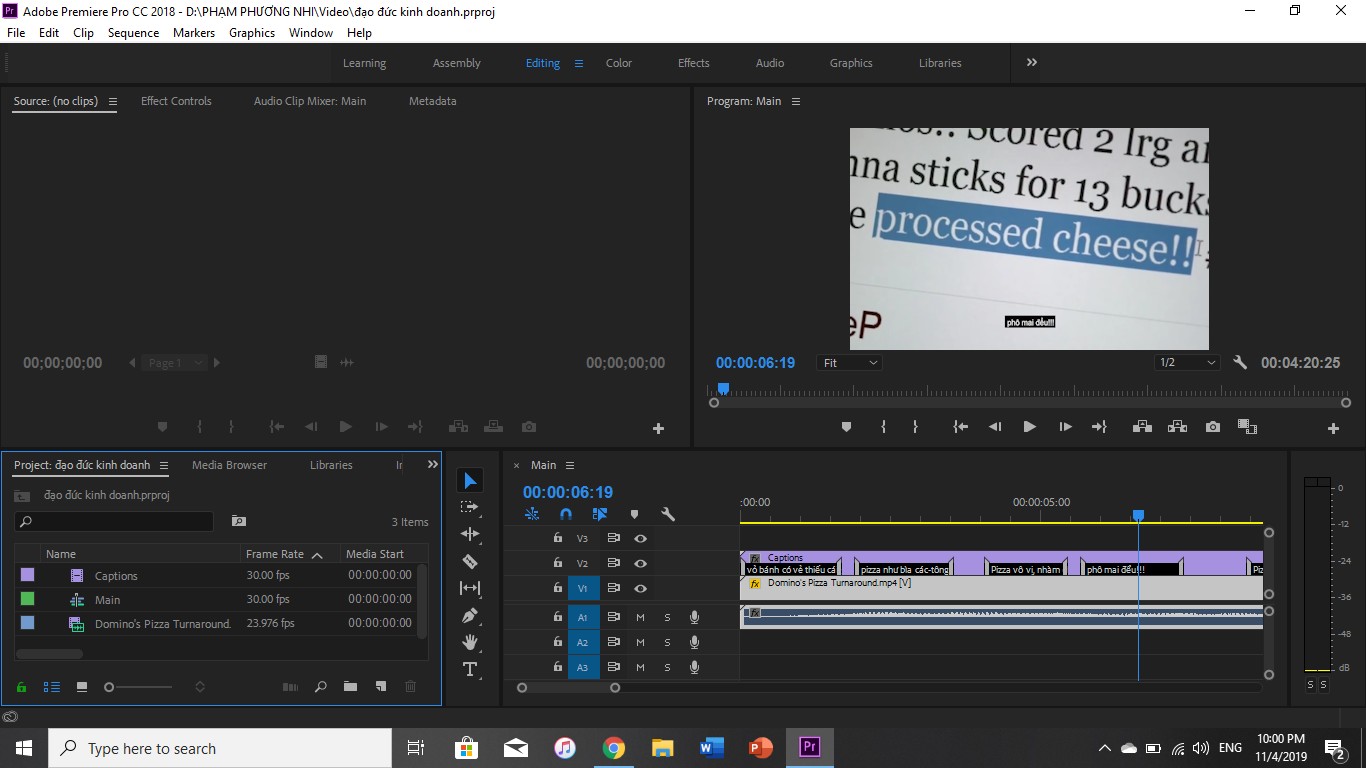The width and height of the screenshot is (1366, 768).
Task: Click the New Bin folder icon
Action: pos(350,686)
